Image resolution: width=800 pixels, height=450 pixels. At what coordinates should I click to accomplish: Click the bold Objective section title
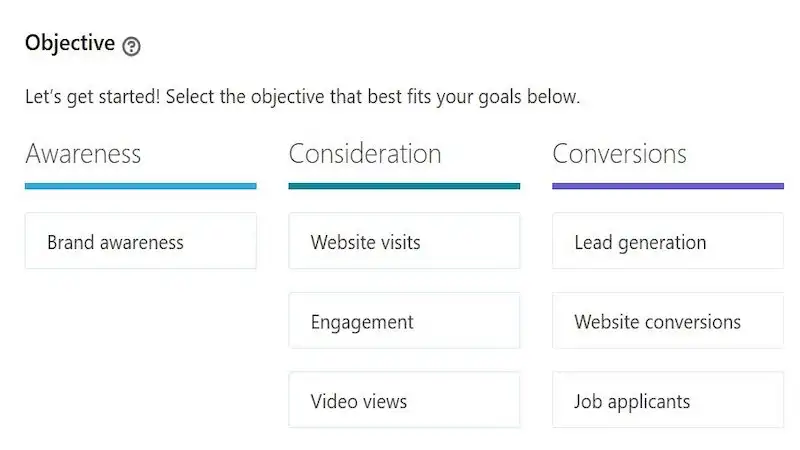69,43
